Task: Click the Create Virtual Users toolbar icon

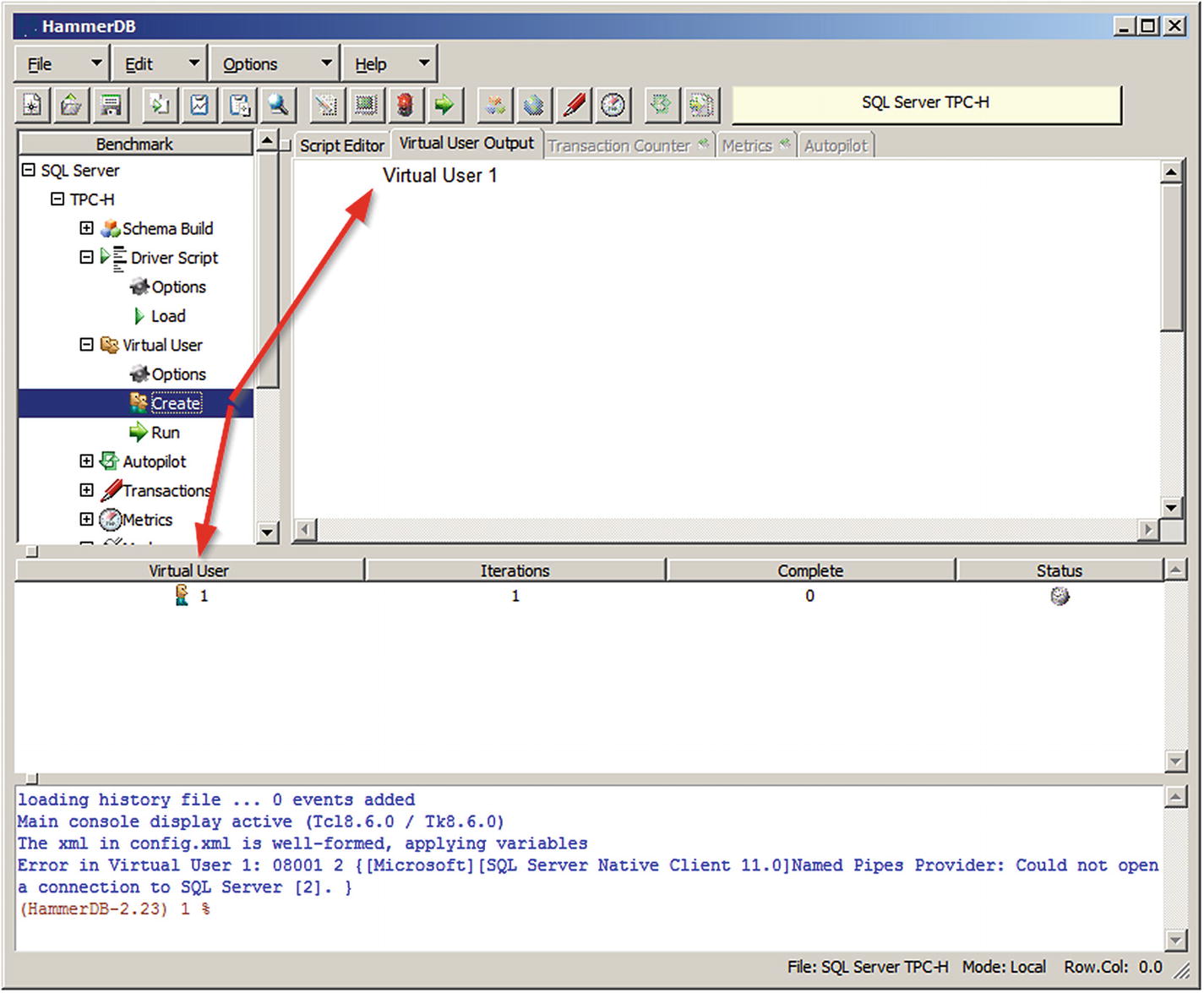Action: (x=366, y=105)
